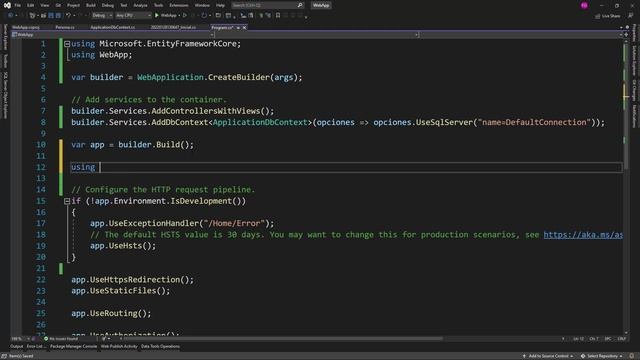Open the Git menu

click(58, 5)
